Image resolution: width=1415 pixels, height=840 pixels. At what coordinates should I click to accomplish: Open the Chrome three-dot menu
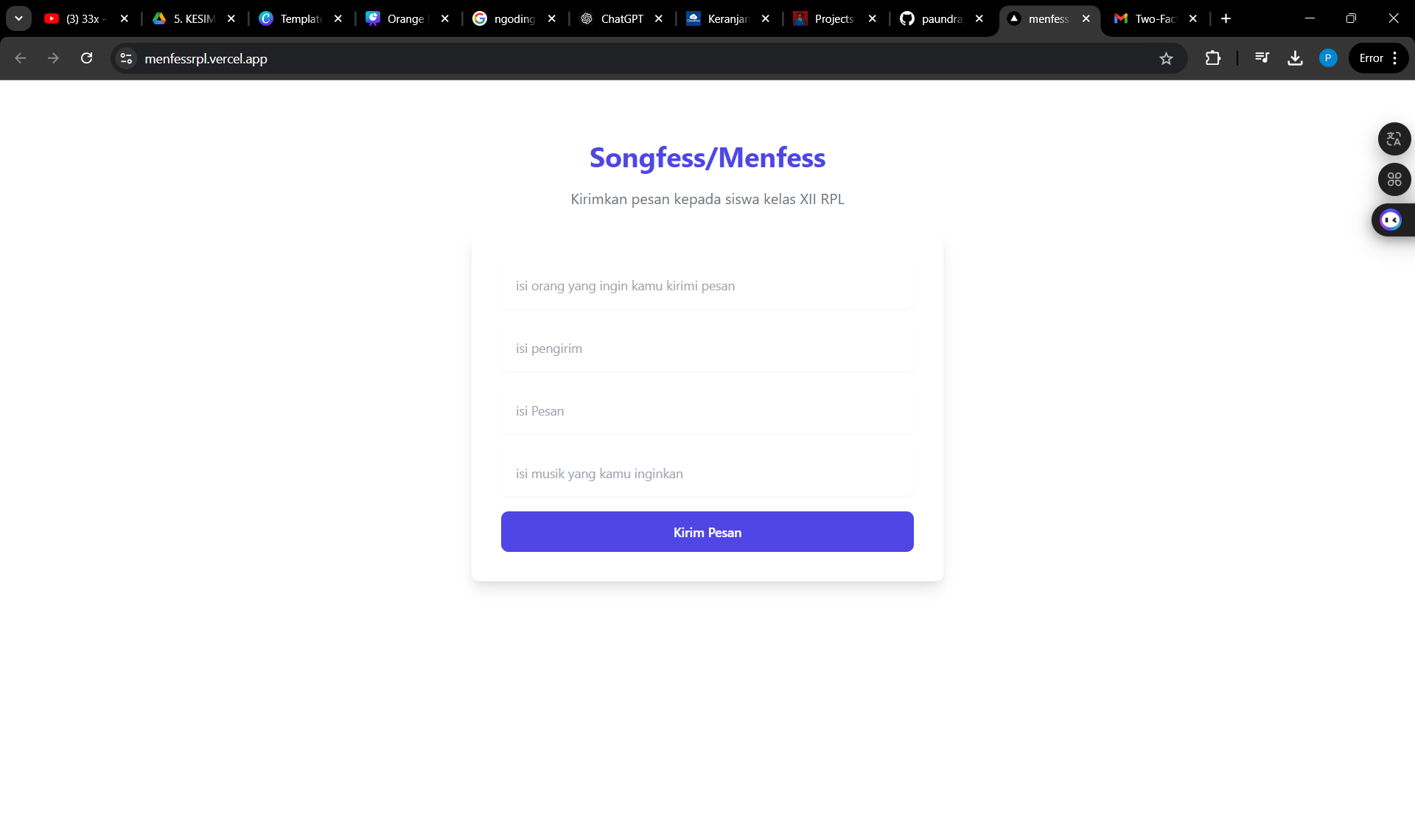(x=1397, y=57)
